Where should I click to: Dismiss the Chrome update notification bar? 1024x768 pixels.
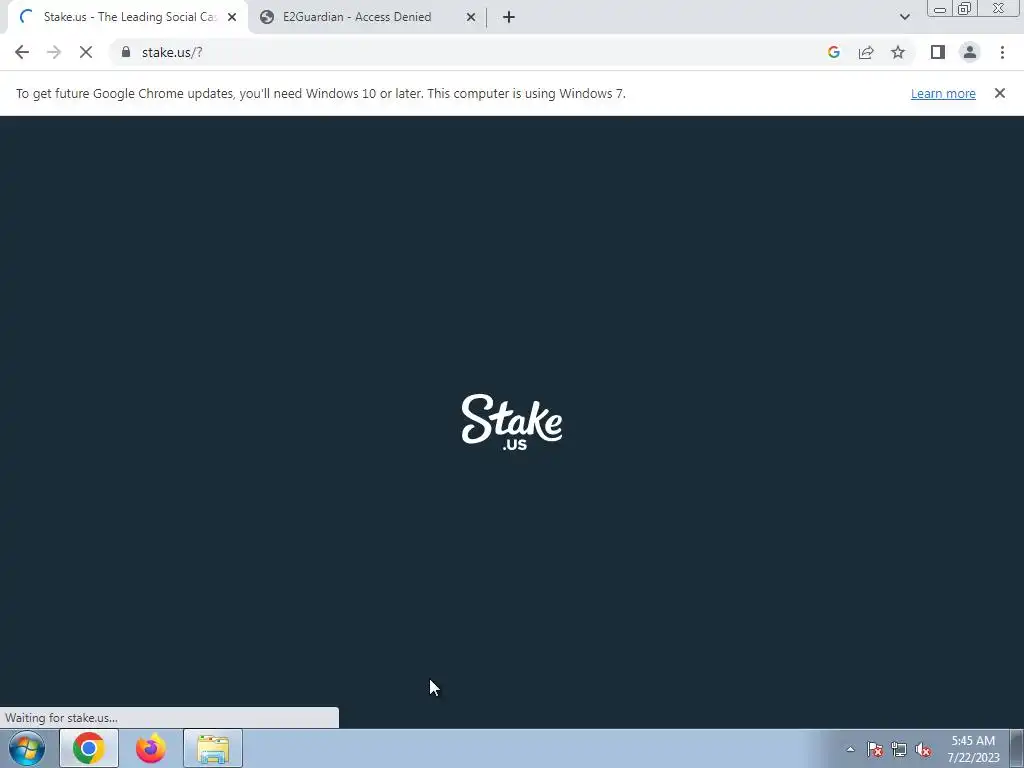[999, 93]
